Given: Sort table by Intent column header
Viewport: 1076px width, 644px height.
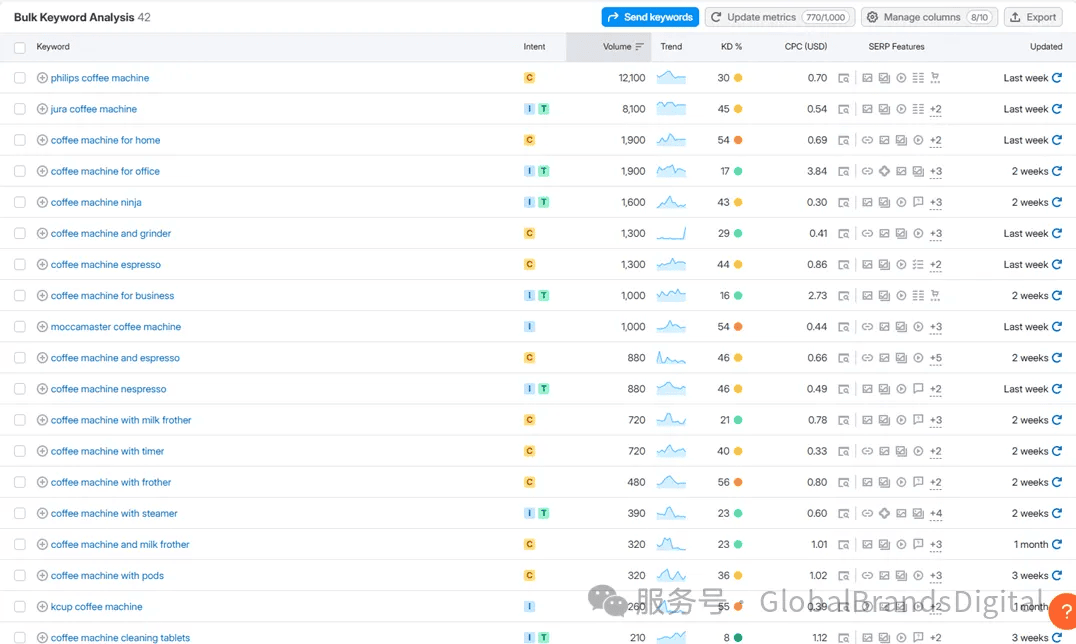Looking at the screenshot, I should (x=534, y=47).
